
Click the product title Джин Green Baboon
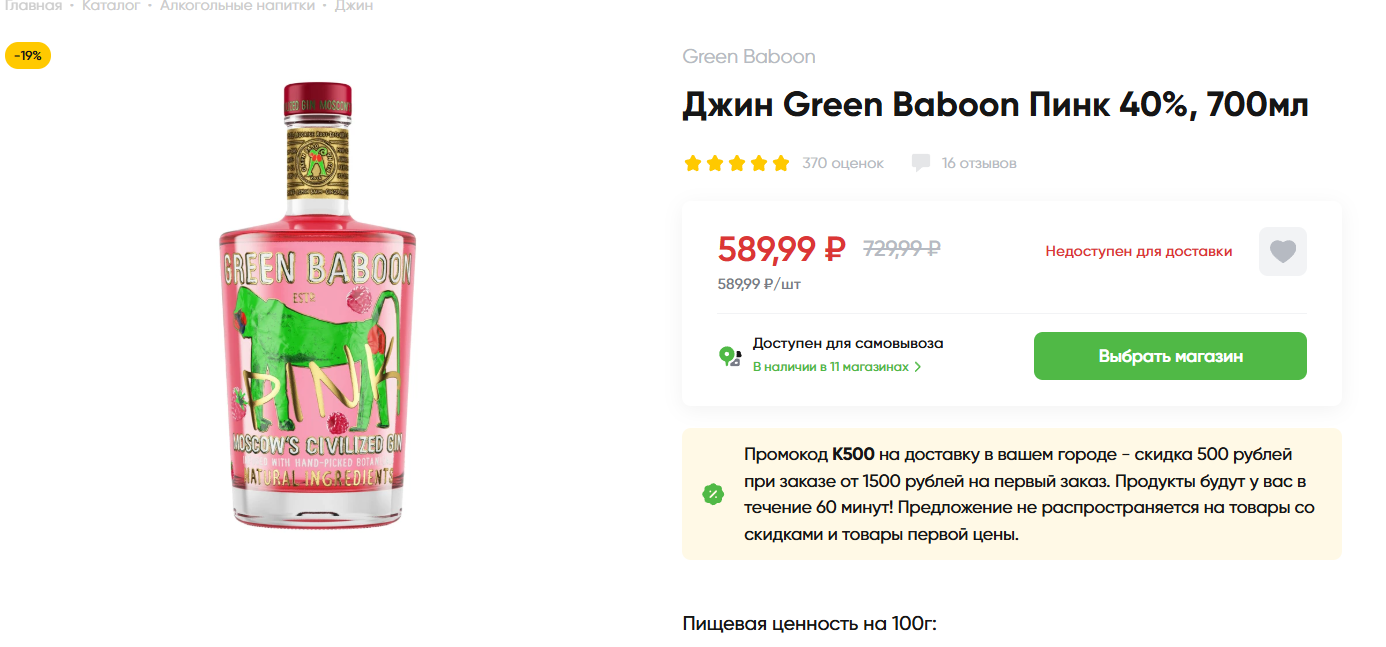pos(995,105)
